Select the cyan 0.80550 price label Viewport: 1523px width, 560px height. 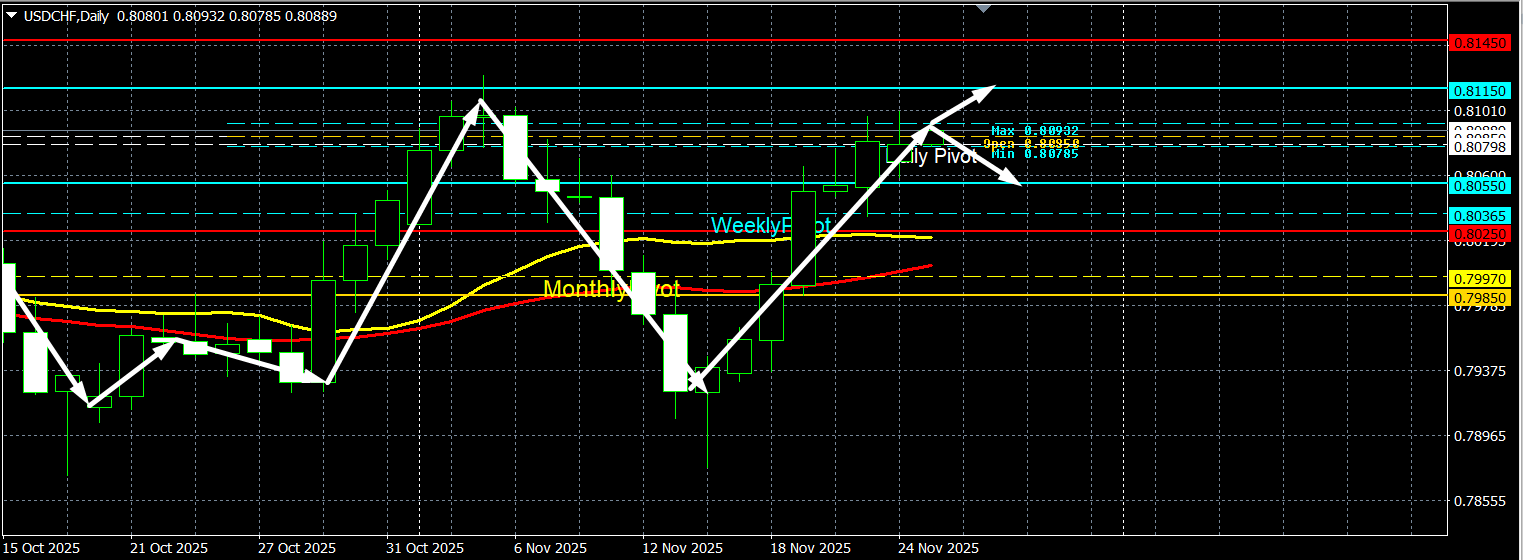click(1480, 185)
